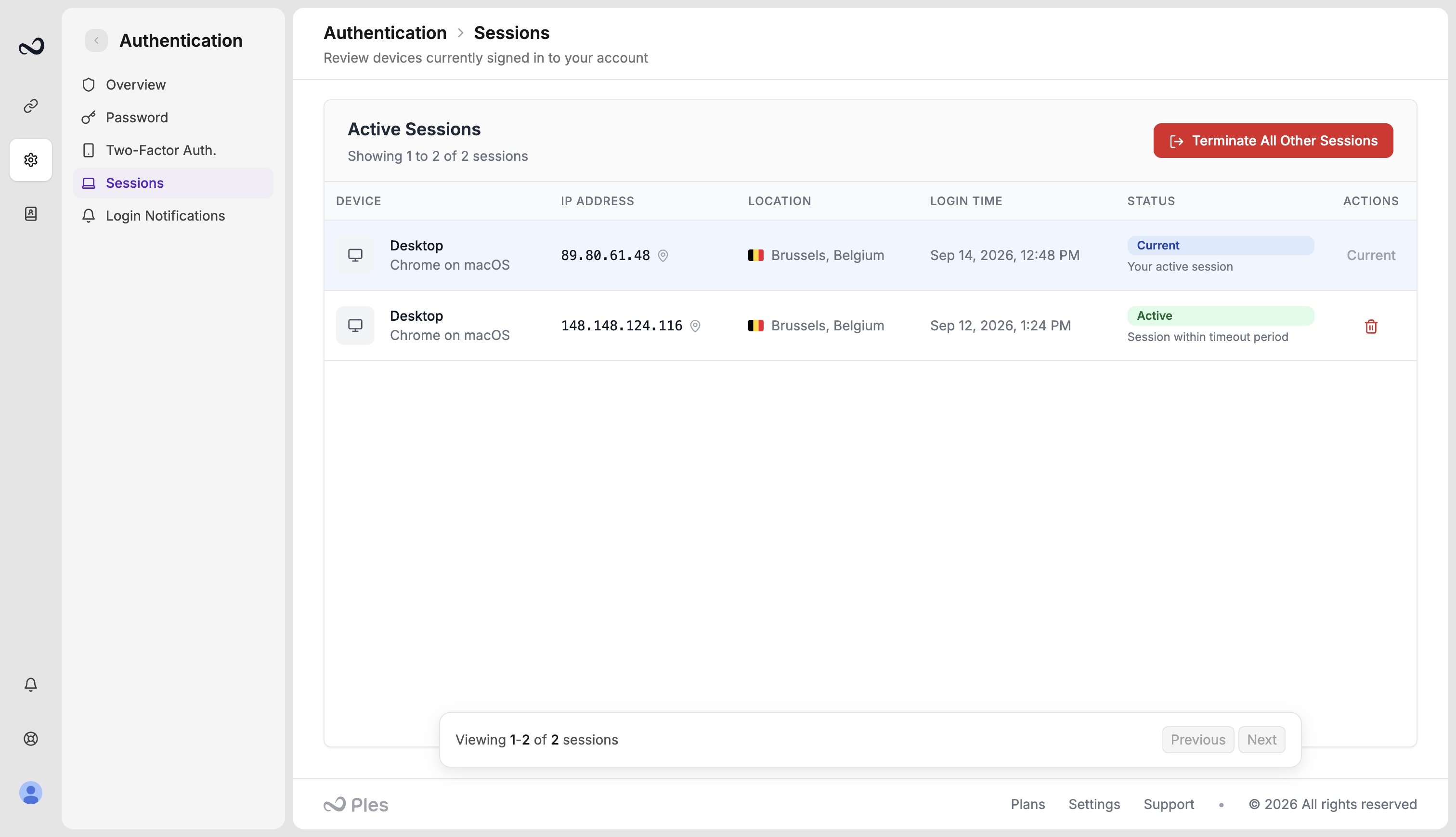This screenshot has width=1456, height=837.
Task: Click the laptop icon beside Sessions
Action: click(x=89, y=183)
